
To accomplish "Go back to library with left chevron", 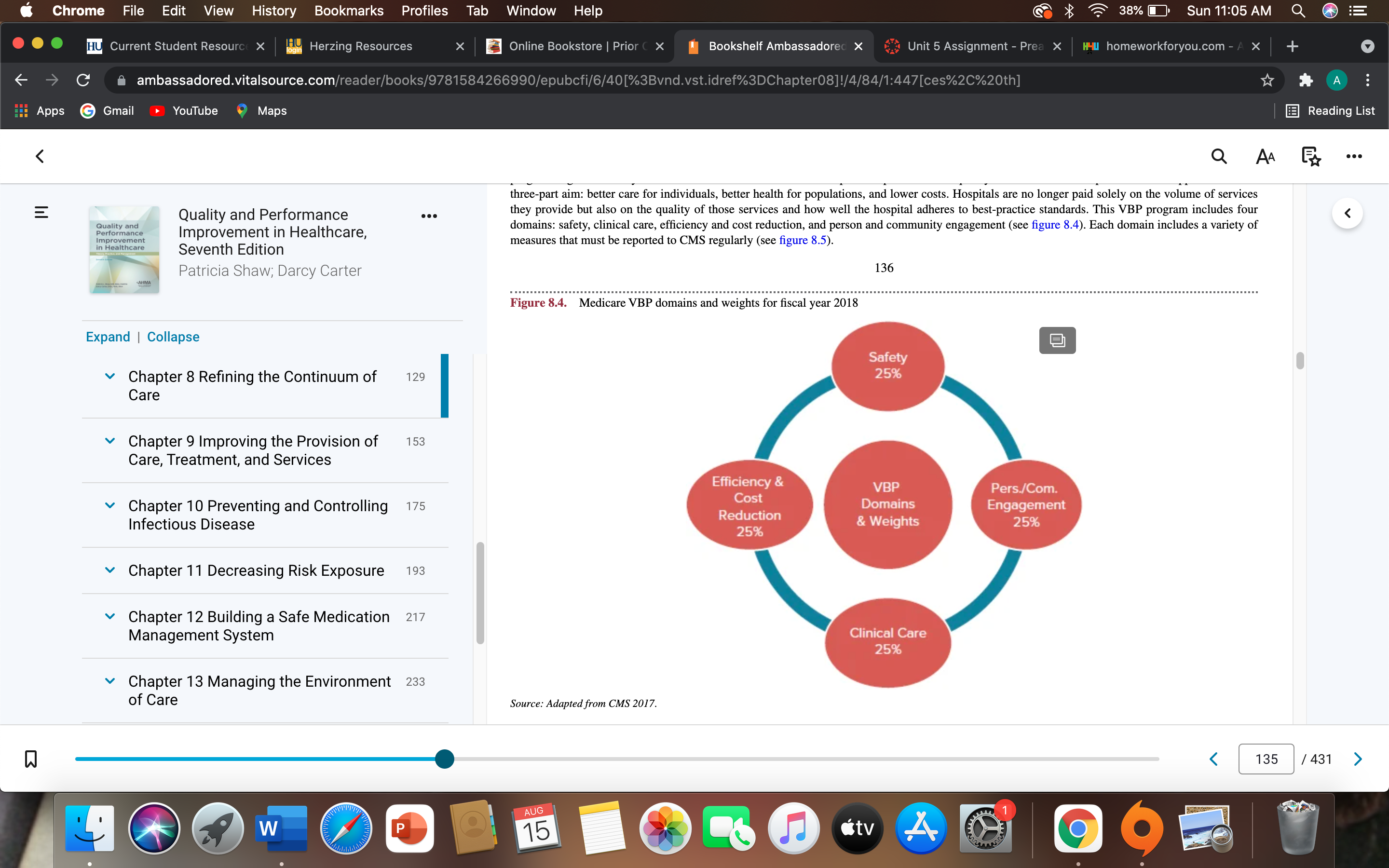I will tap(40, 156).
